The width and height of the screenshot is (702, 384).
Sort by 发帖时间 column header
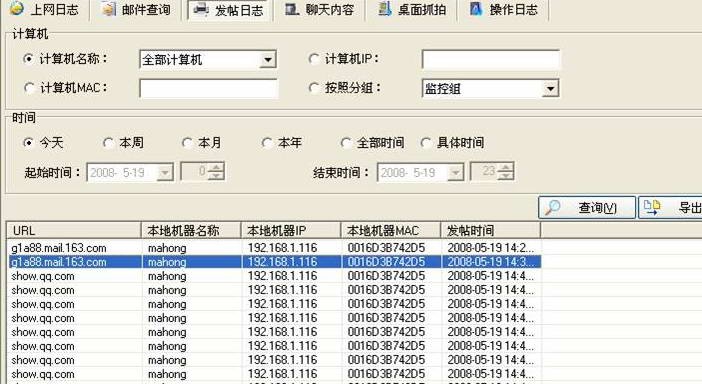pos(491,230)
